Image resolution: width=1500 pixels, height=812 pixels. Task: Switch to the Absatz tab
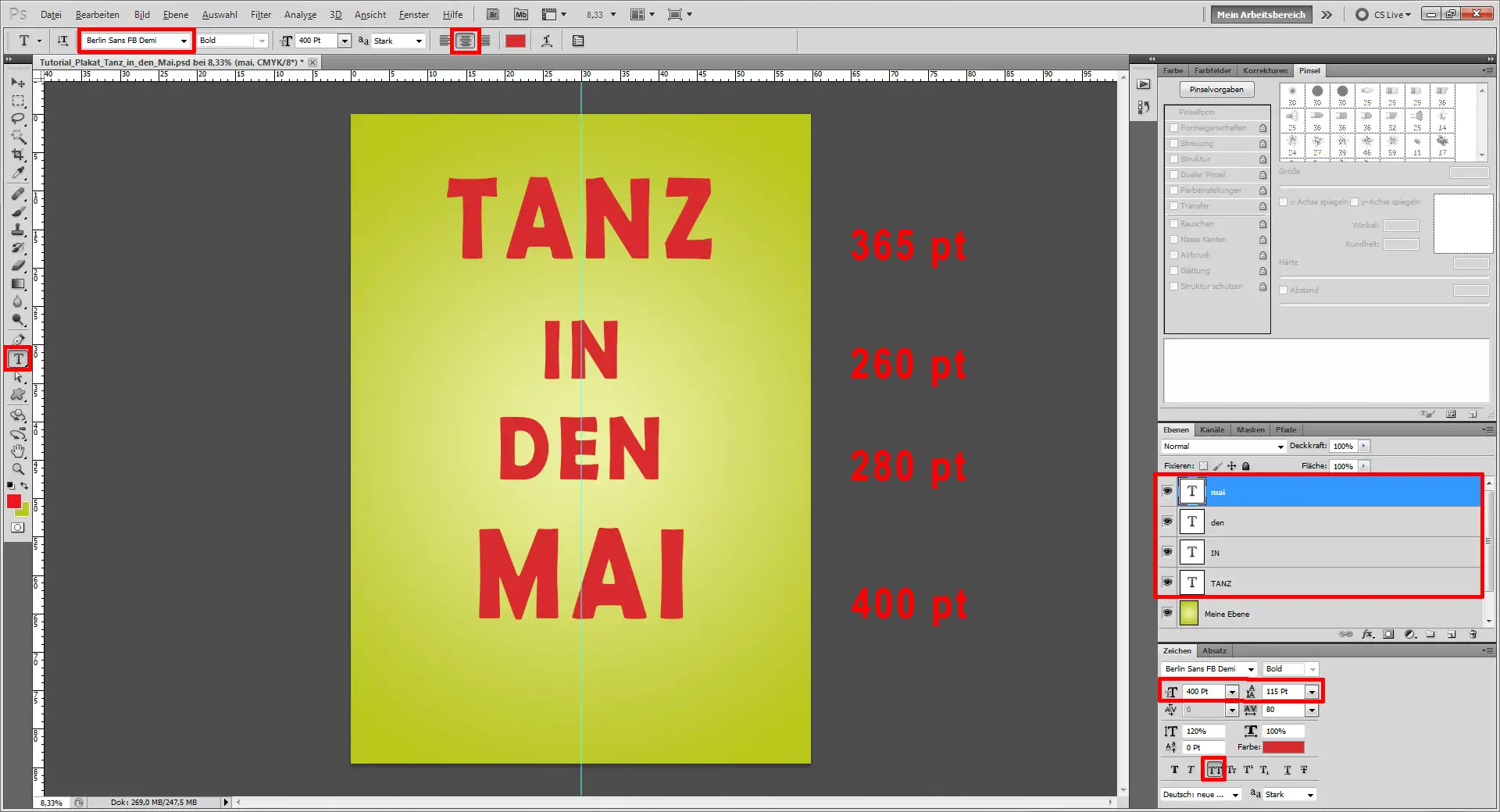click(1214, 650)
